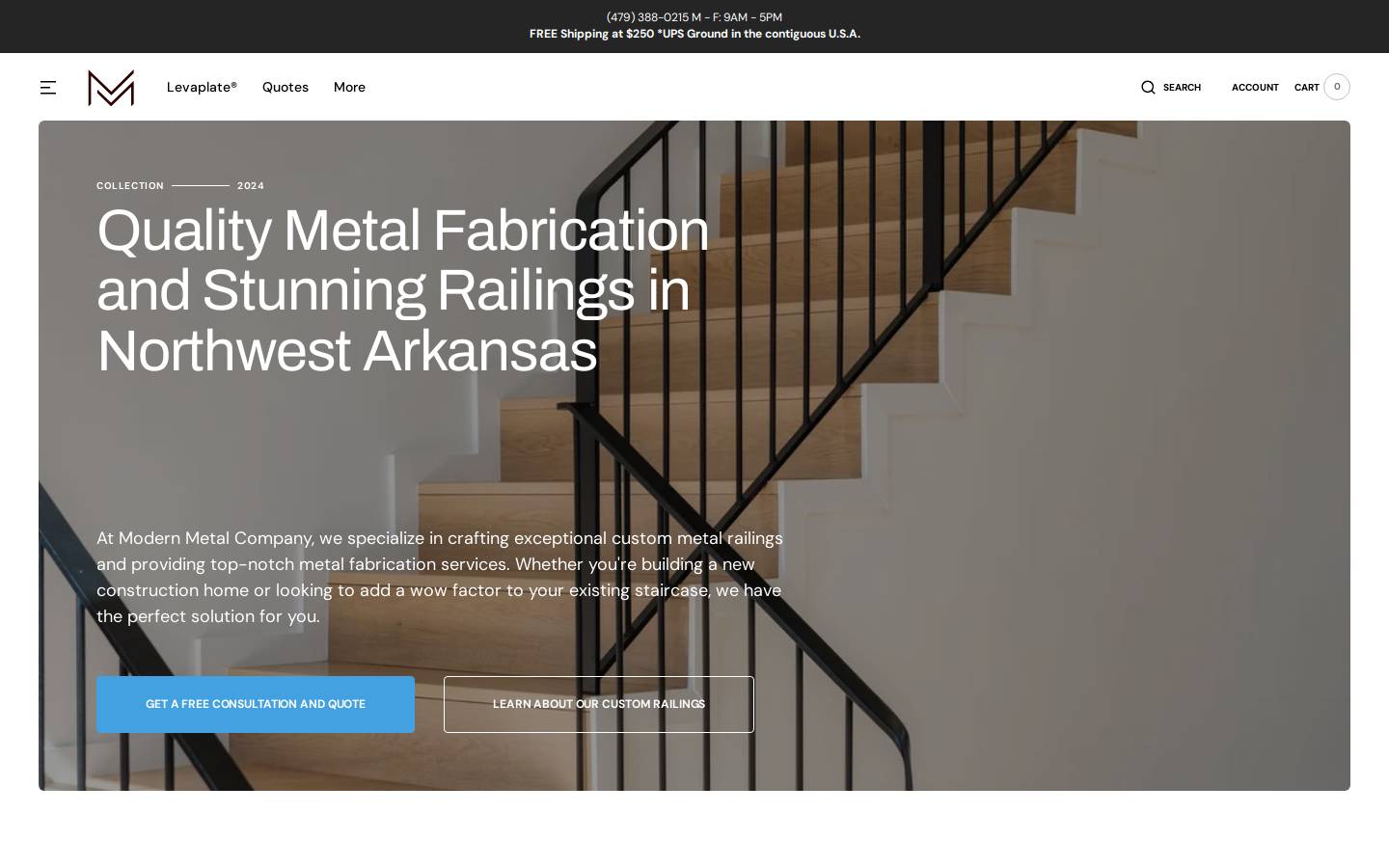
Task: Click the 2024 label
Action: pyautogui.click(x=251, y=185)
